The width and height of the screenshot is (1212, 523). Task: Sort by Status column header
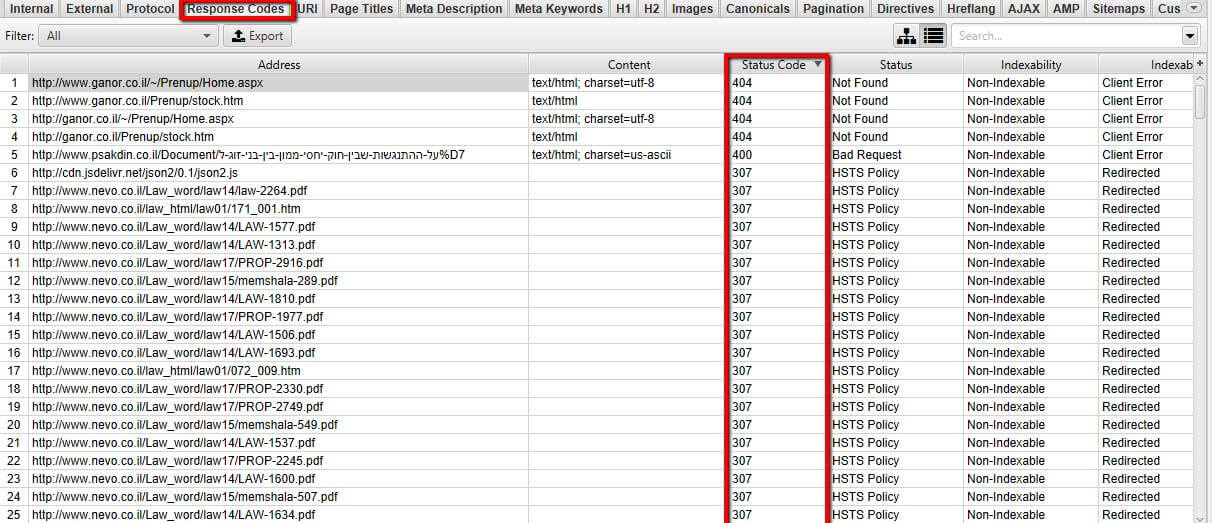[896, 65]
